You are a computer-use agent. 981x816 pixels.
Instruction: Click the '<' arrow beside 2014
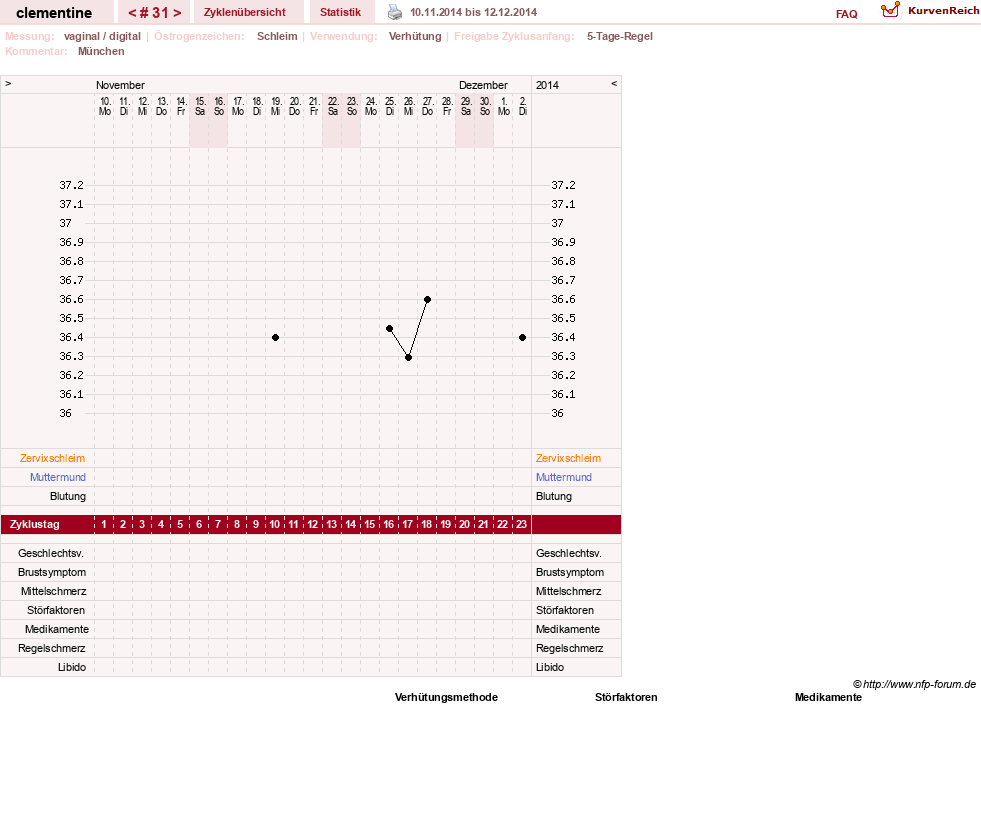pyautogui.click(x=614, y=83)
